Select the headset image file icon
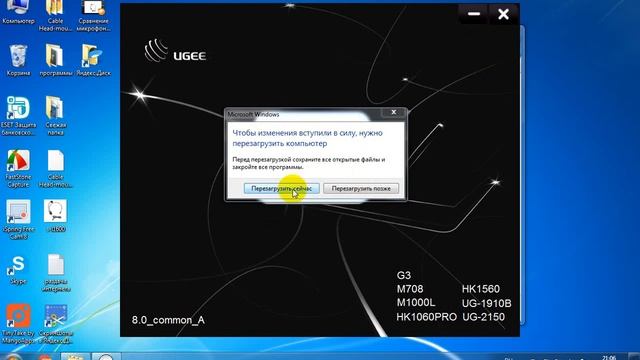640x360 pixels. click(x=56, y=216)
